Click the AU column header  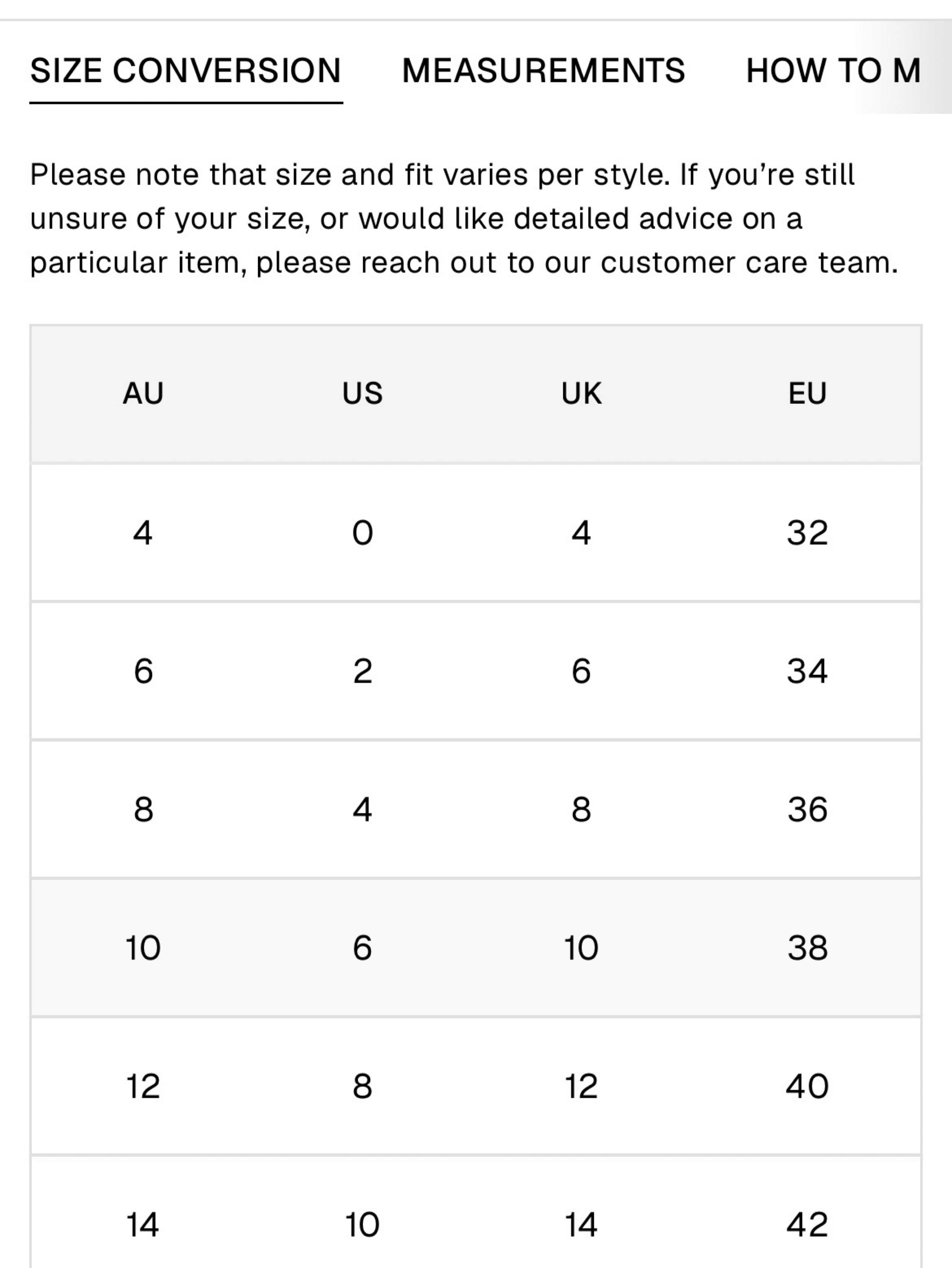tap(143, 393)
